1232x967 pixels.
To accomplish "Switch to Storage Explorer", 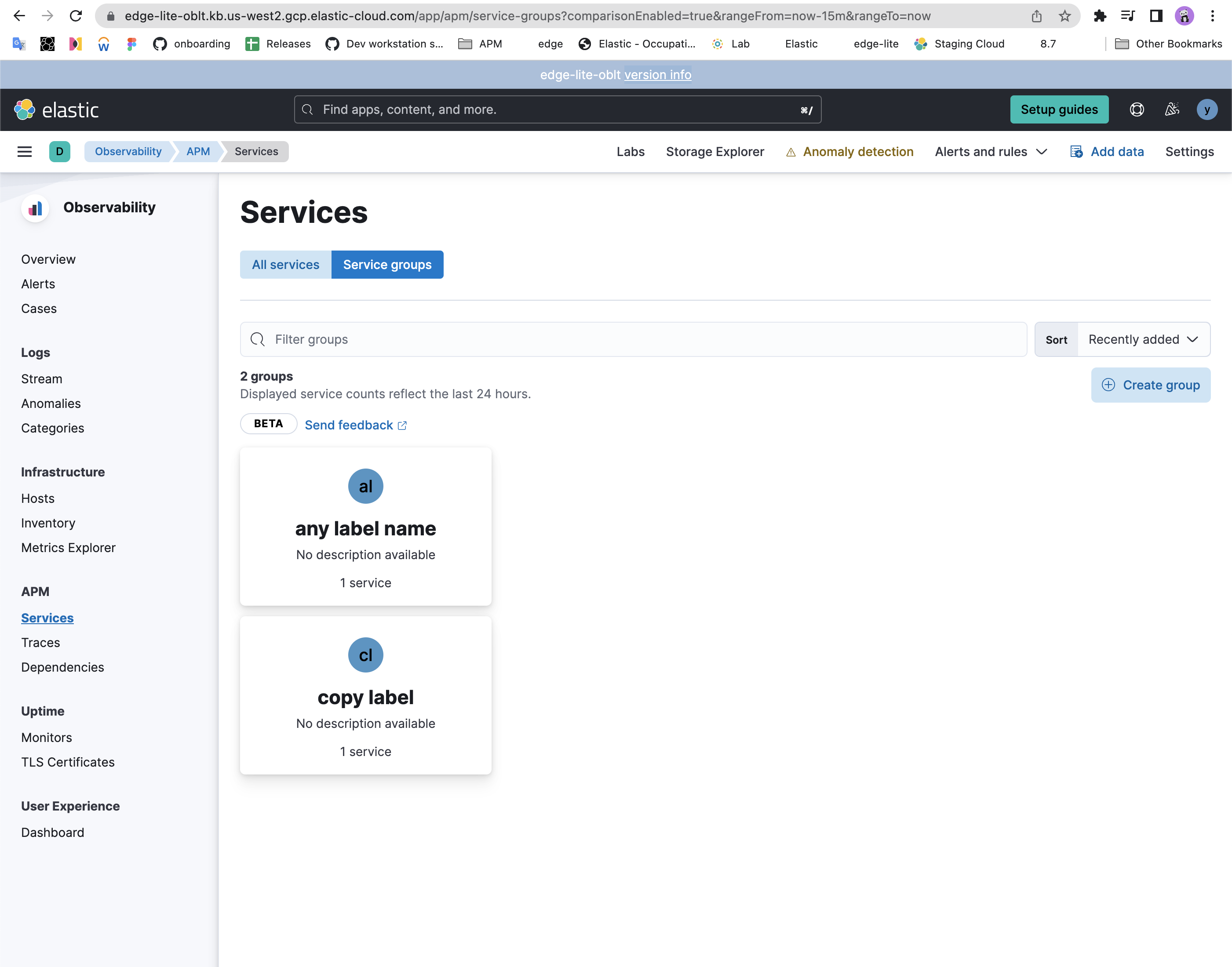I will (715, 151).
